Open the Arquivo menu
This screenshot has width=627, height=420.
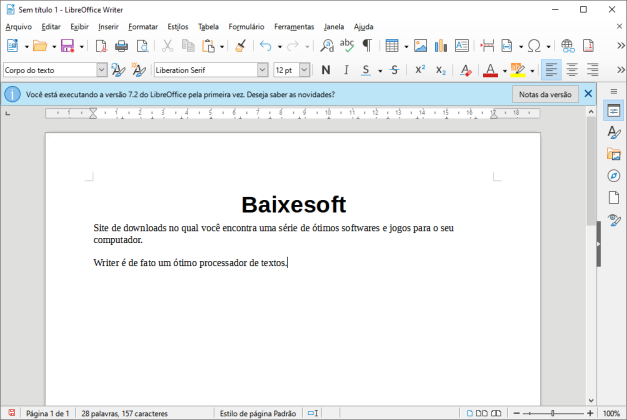pyautogui.click(x=18, y=27)
